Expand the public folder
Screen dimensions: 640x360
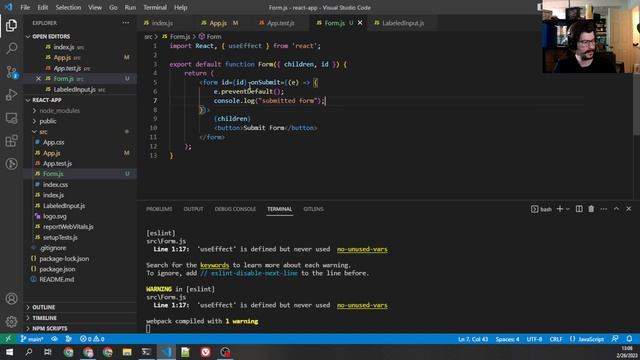(x=48, y=121)
